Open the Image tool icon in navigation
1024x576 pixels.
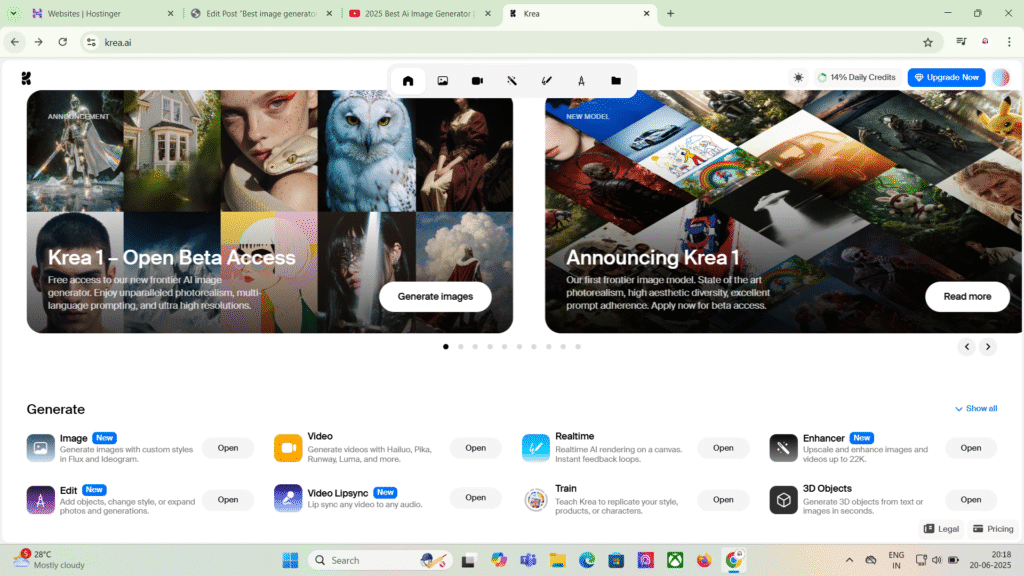(x=443, y=81)
